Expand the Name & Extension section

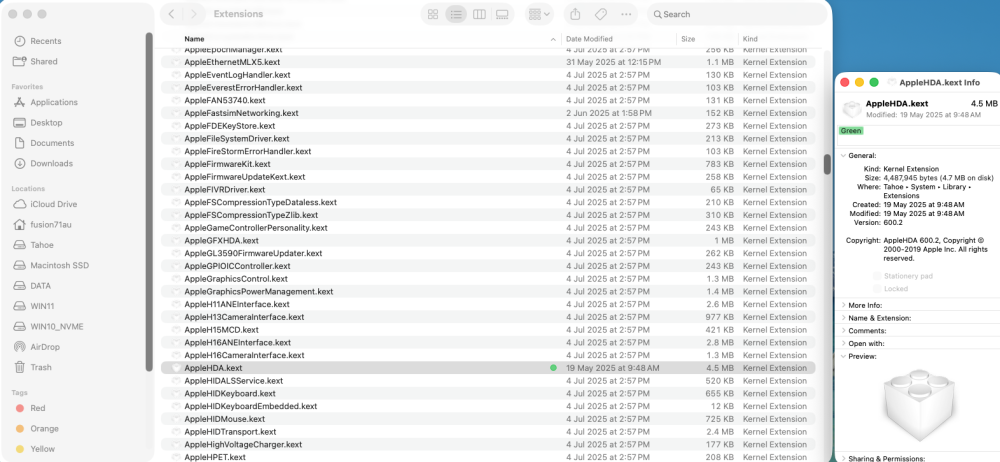[844, 318]
